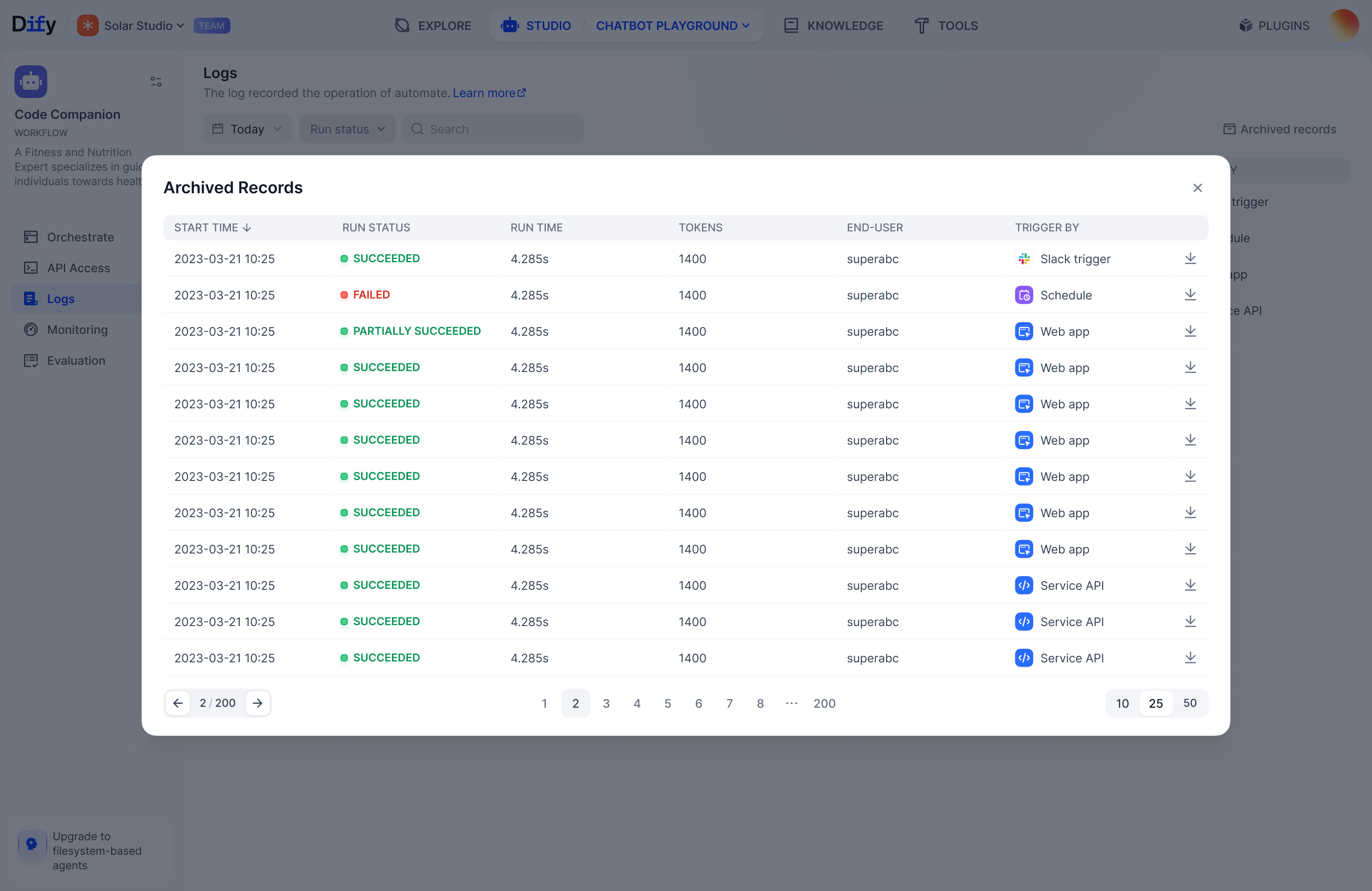
Task: Download the last Service API record
Action: [x=1190, y=657]
